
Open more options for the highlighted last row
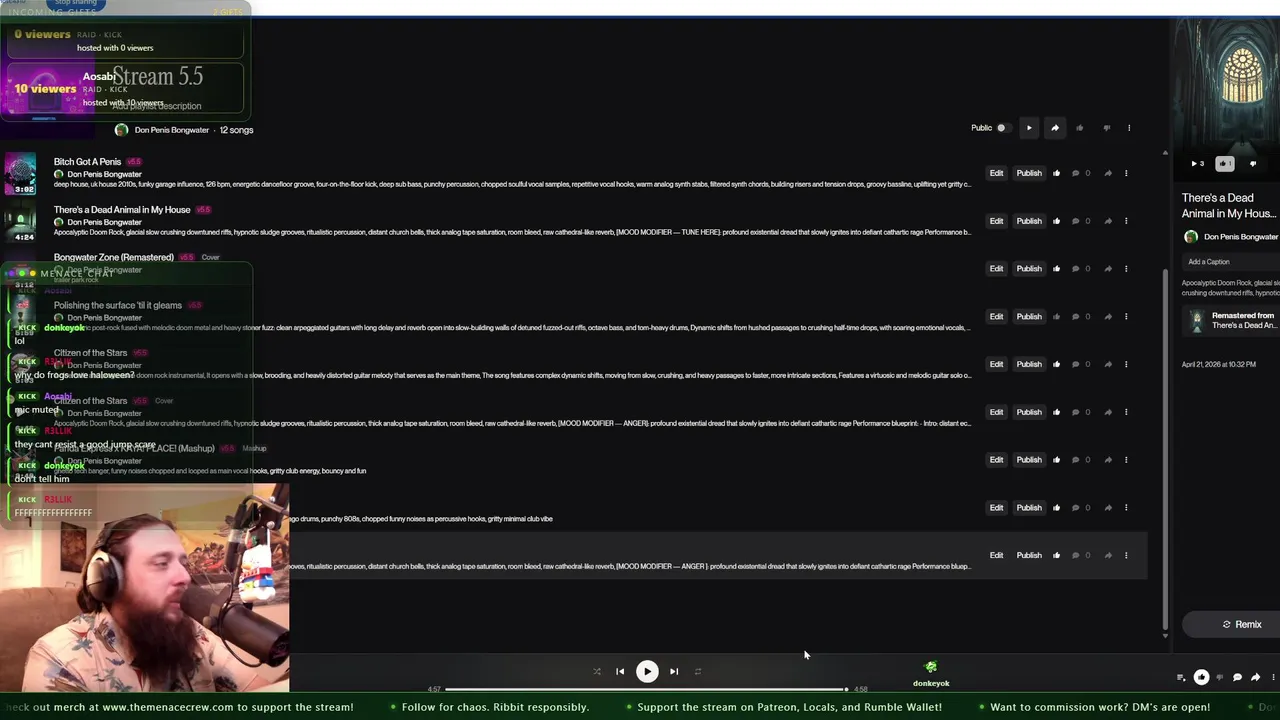click(x=1126, y=556)
